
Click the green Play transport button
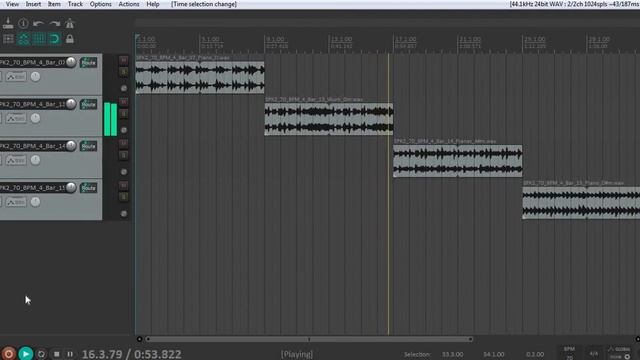25,353
